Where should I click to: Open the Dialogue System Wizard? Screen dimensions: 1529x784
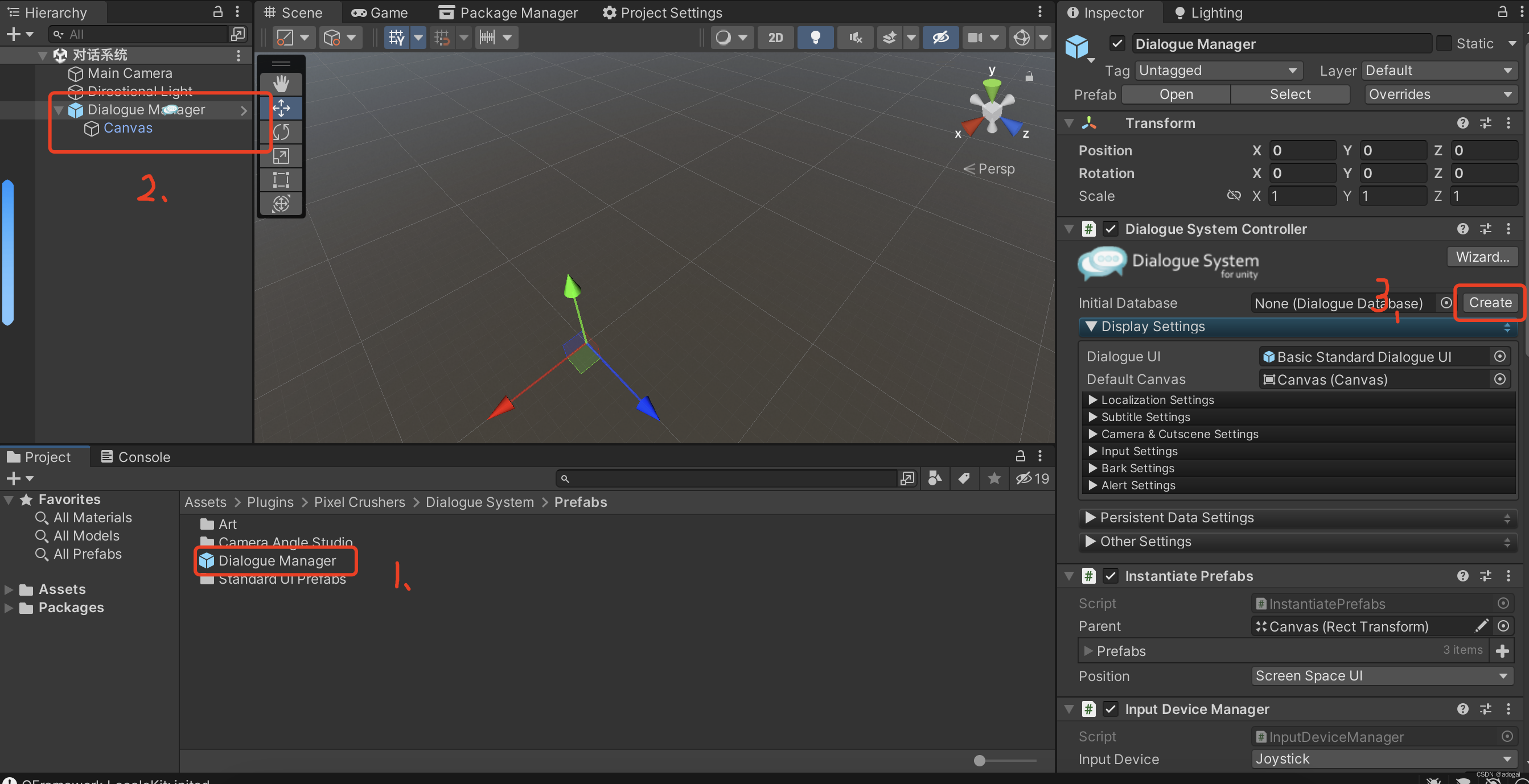1482,256
